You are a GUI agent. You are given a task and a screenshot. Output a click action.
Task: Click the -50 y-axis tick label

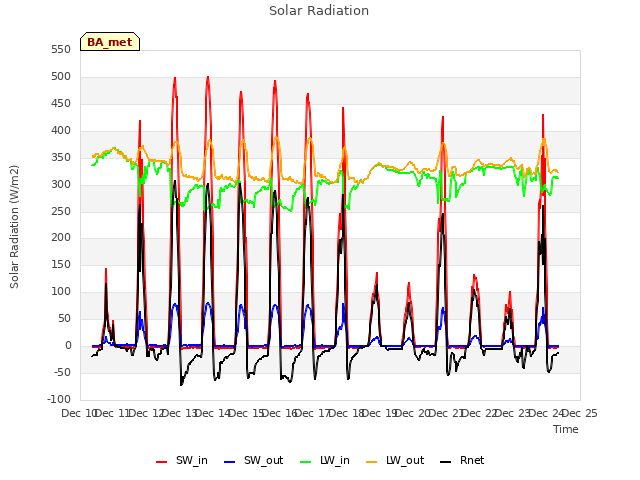62,372
